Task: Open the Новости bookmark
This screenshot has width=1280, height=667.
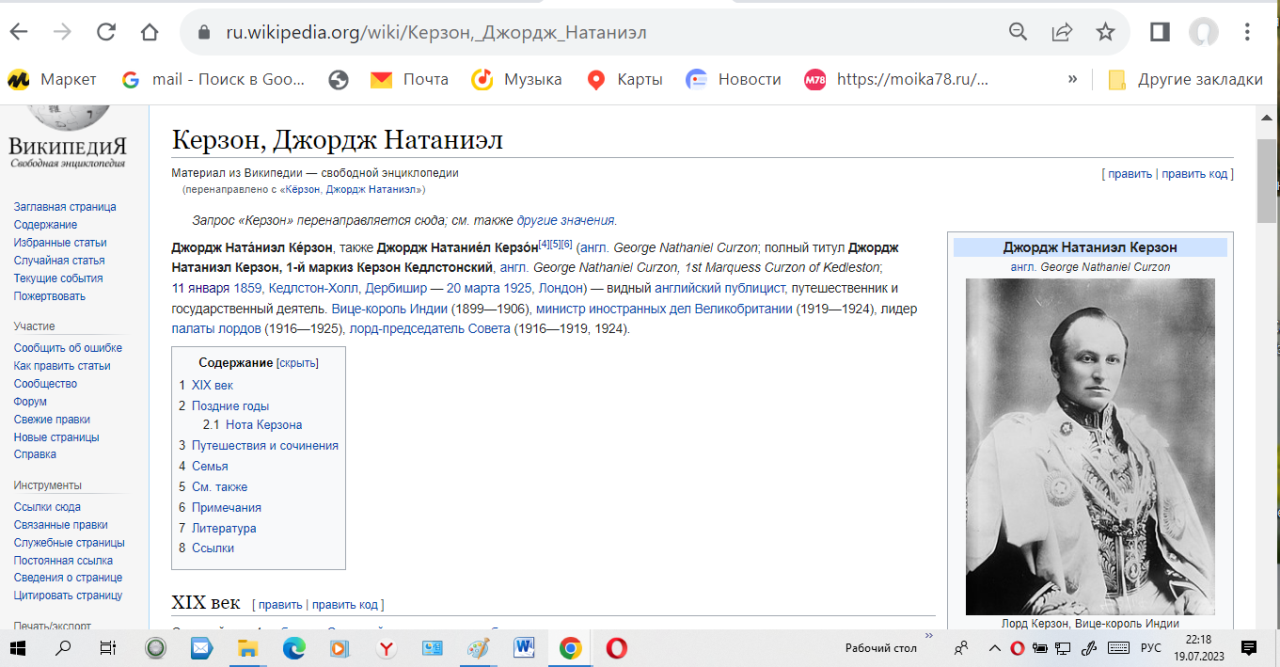Action: click(733, 79)
